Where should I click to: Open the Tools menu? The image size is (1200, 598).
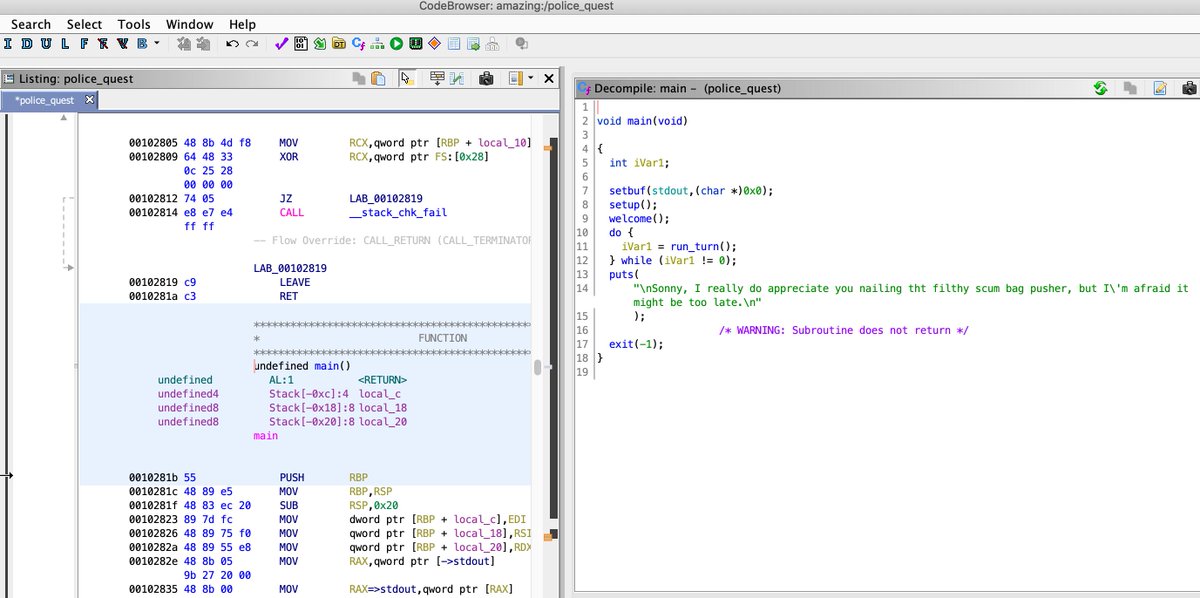134,24
